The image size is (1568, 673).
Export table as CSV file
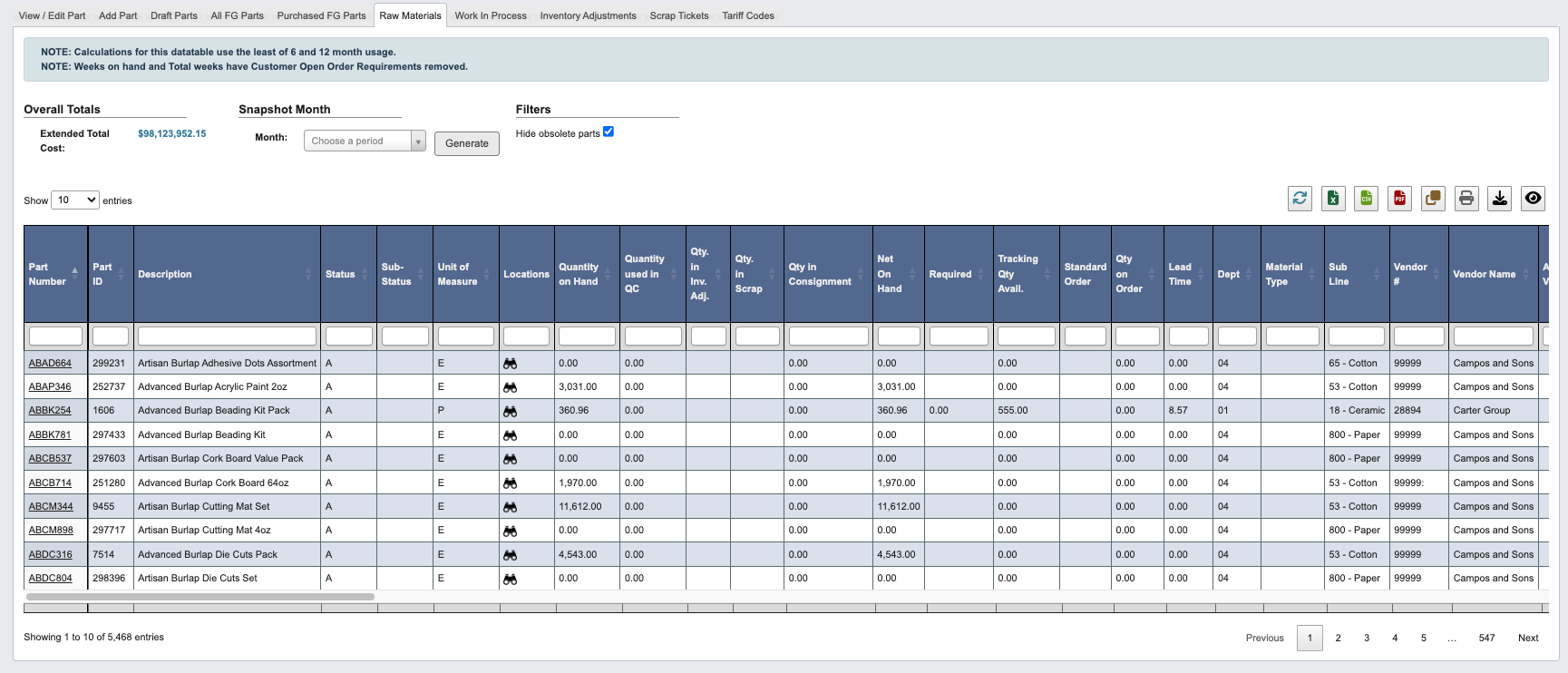coord(1367,198)
